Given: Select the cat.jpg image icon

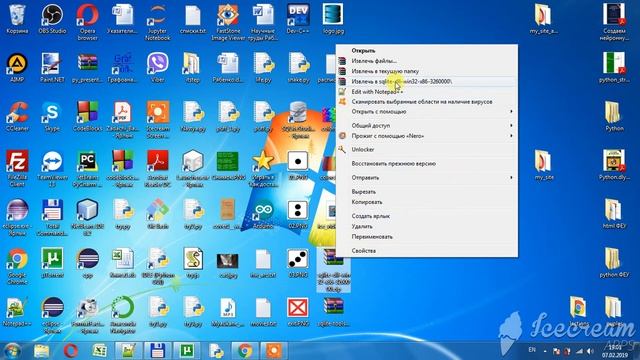Looking at the screenshot, I should (228, 264).
